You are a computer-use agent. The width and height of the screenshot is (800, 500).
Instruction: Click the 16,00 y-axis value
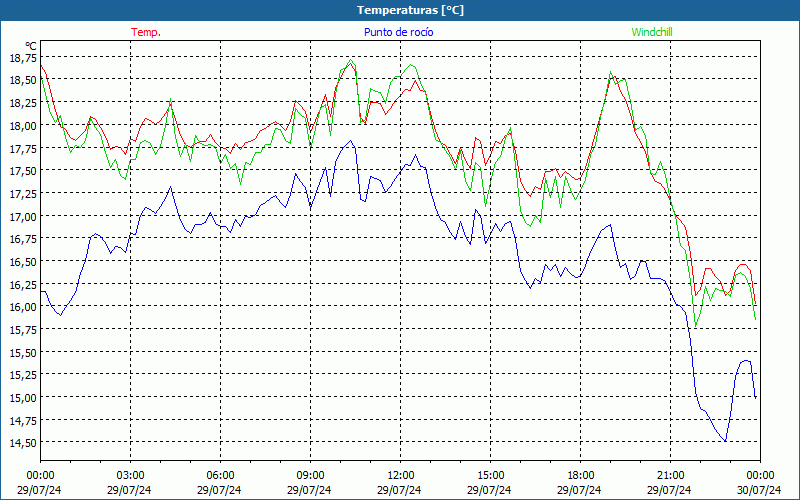coord(23,307)
